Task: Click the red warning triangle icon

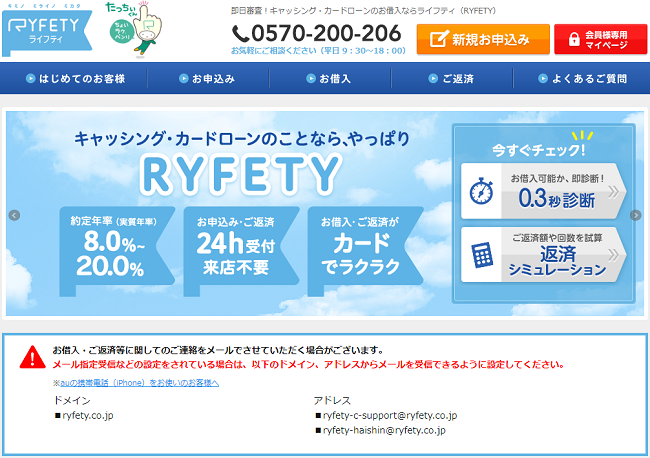Action: [x=32, y=357]
